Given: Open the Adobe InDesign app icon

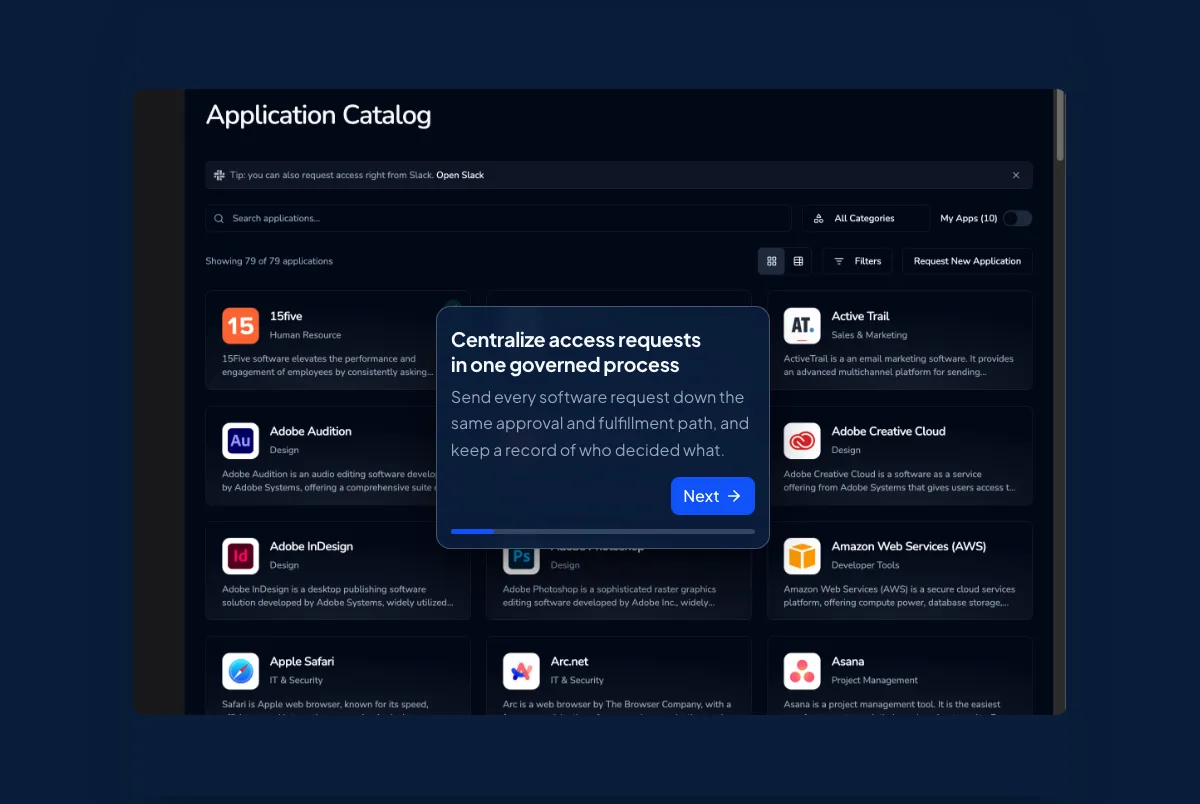Looking at the screenshot, I should coord(240,555).
